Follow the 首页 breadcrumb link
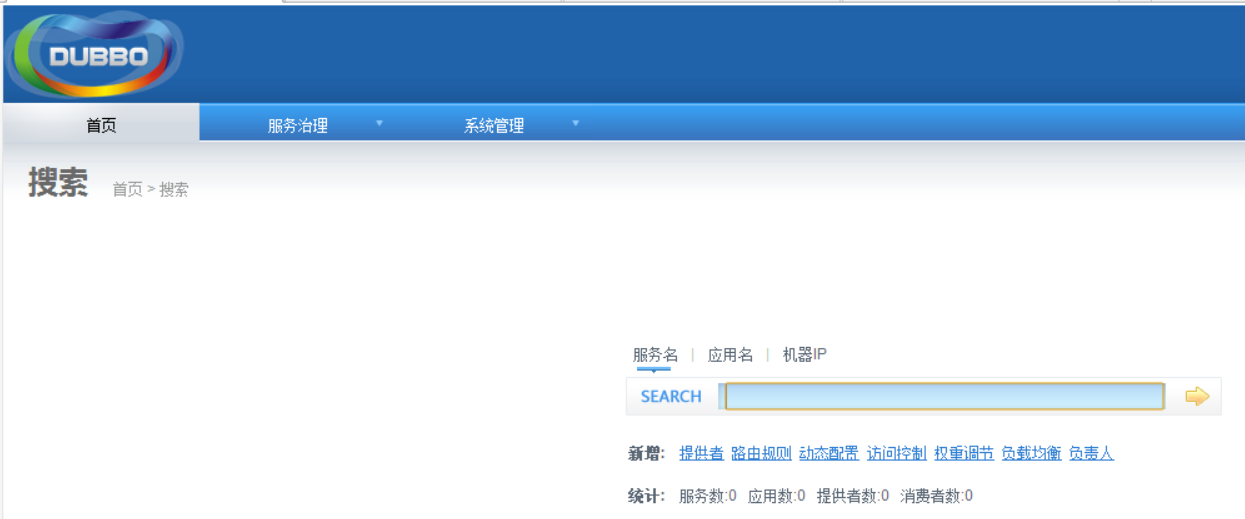Screen dimensions: 1245x519 tap(127, 189)
